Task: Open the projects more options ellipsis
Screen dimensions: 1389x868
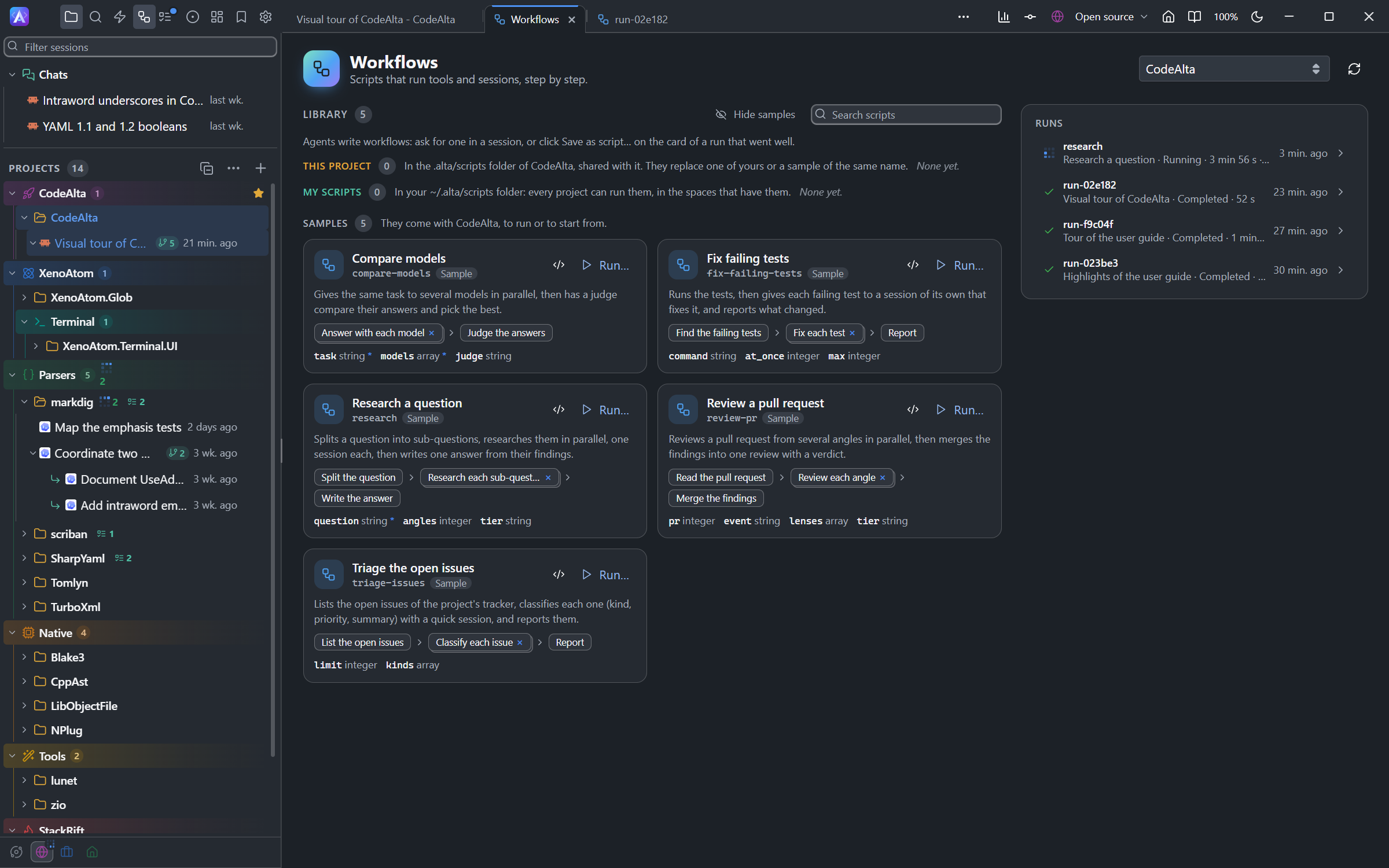Action: (x=233, y=168)
